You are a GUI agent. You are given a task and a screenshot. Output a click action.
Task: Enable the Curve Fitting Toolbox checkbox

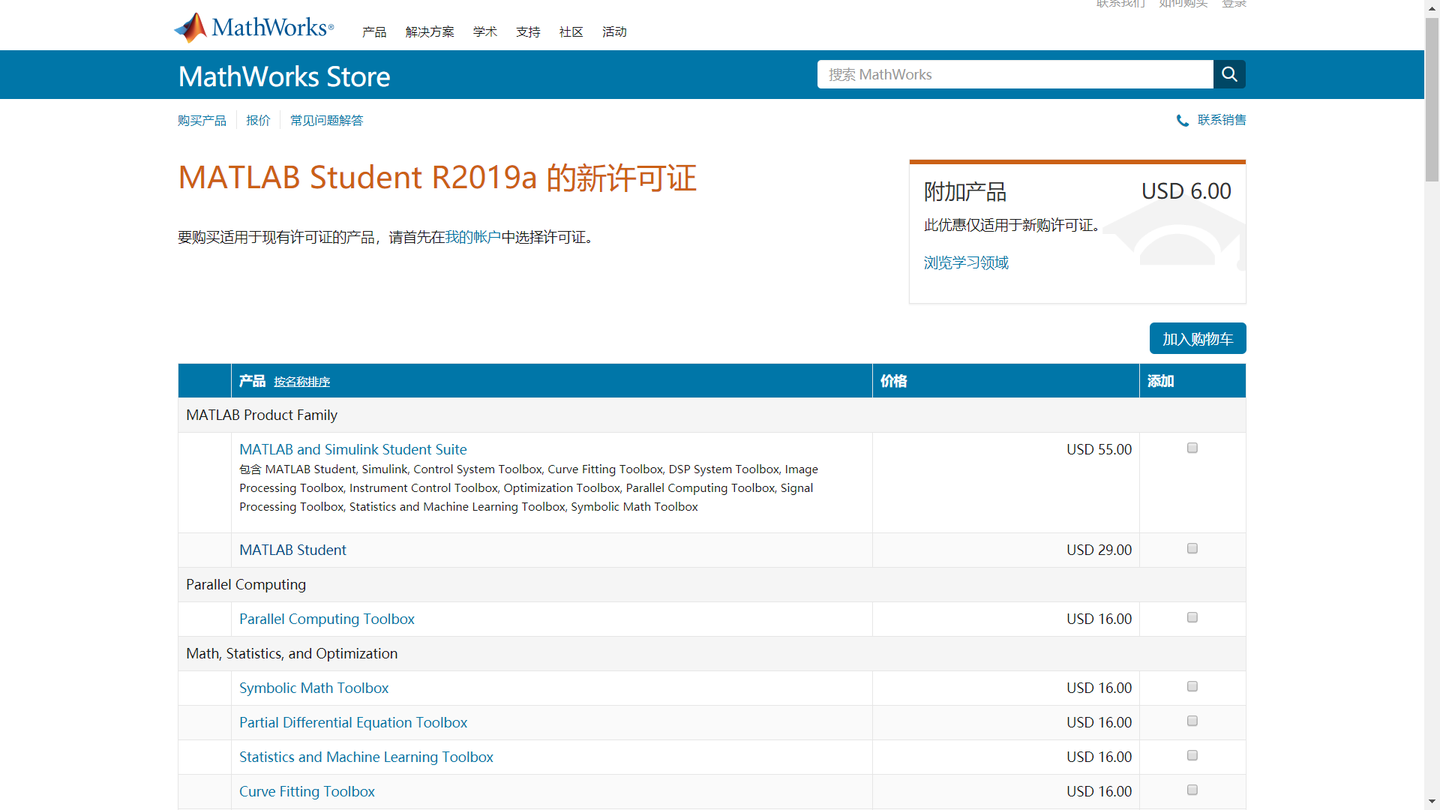(x=1191, y=789)
